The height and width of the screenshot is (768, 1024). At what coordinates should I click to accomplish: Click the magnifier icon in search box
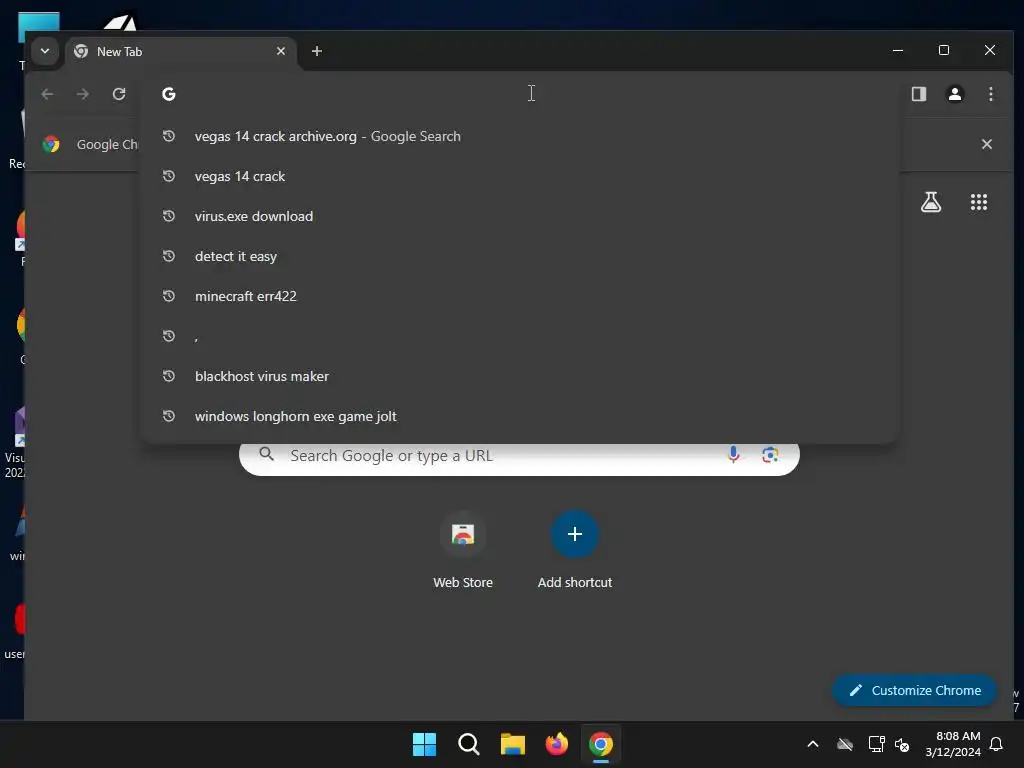pyautogui.click(x=266, y=454)
